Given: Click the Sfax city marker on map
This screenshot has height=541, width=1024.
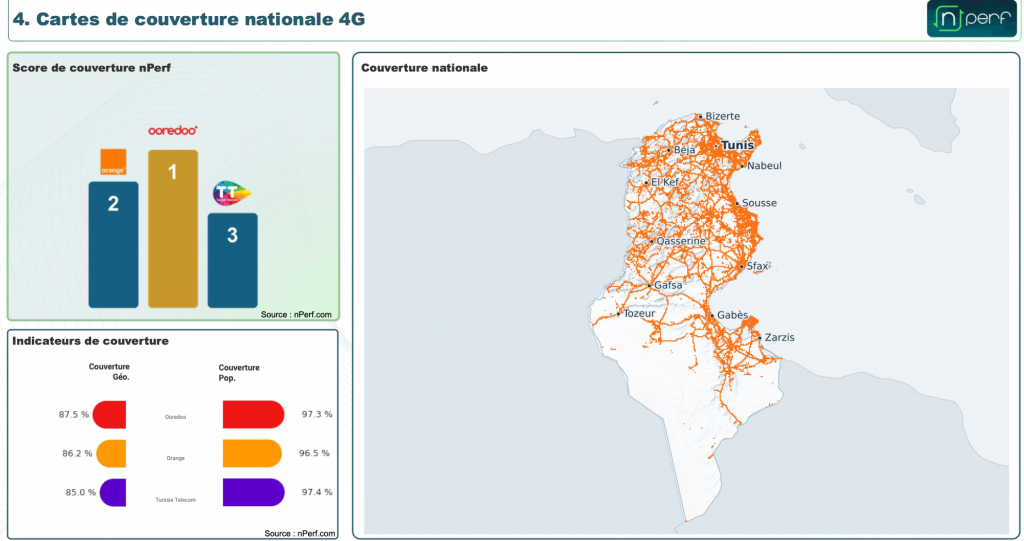Looking at the screenshot, I should (741, 267).
